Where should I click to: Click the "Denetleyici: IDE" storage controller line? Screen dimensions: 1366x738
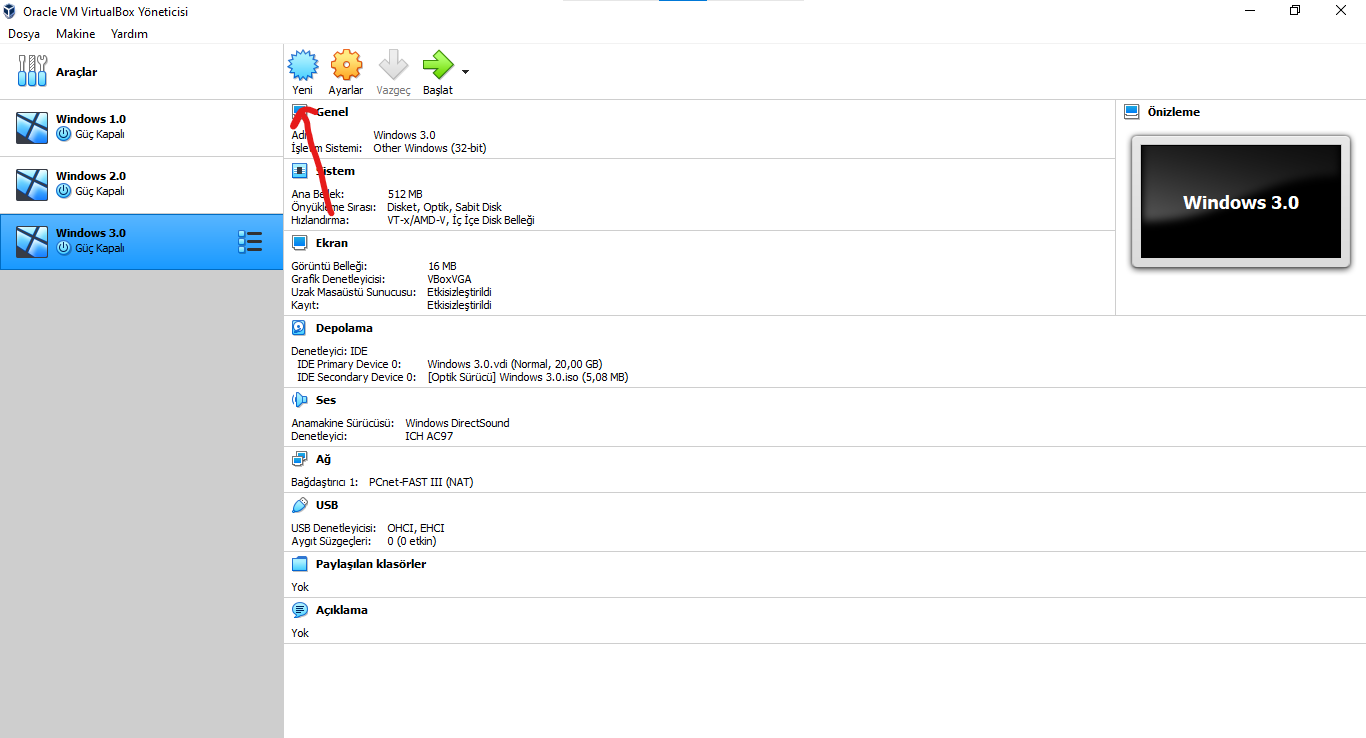329,351
